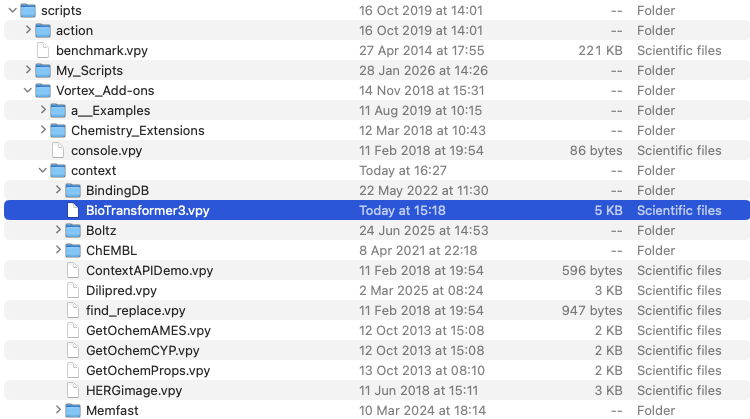Screen dimensions: 750x419
Task: Select the ContextAPIDemo.vpy file name
Action: click(149, 270)
